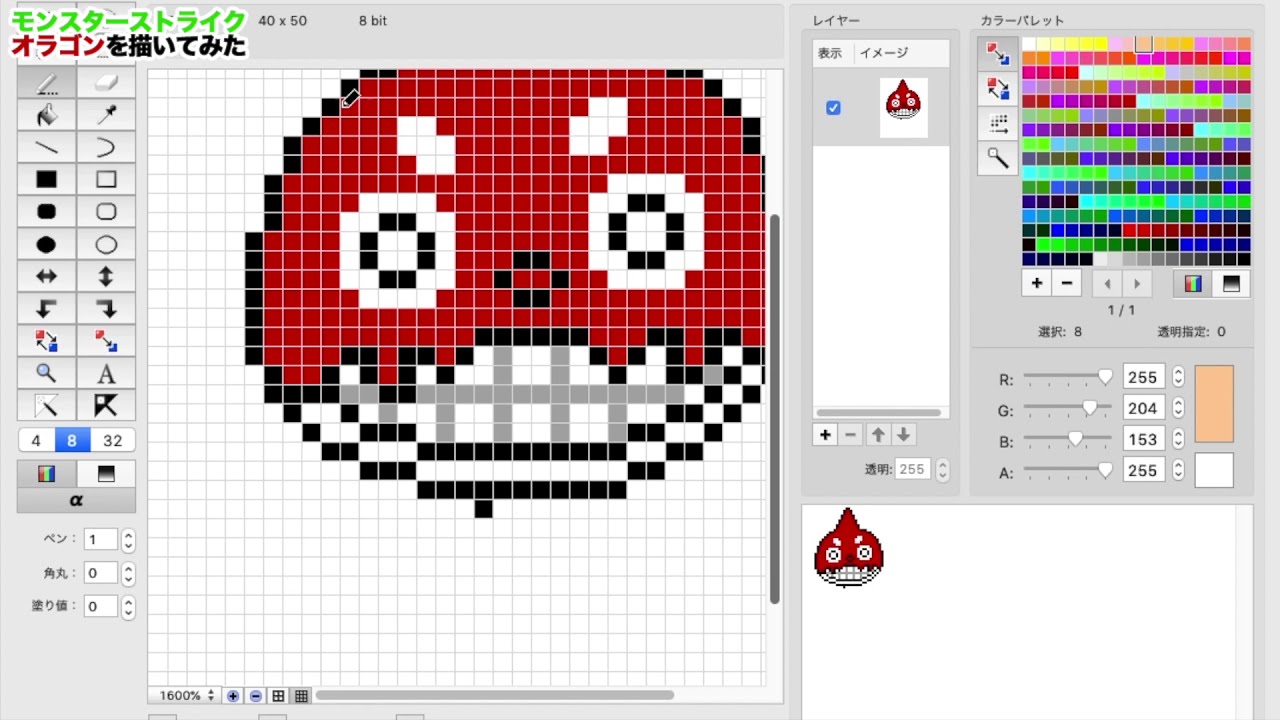
Task: Select the filled rectangle tool
Action: [x=46, y=180]
